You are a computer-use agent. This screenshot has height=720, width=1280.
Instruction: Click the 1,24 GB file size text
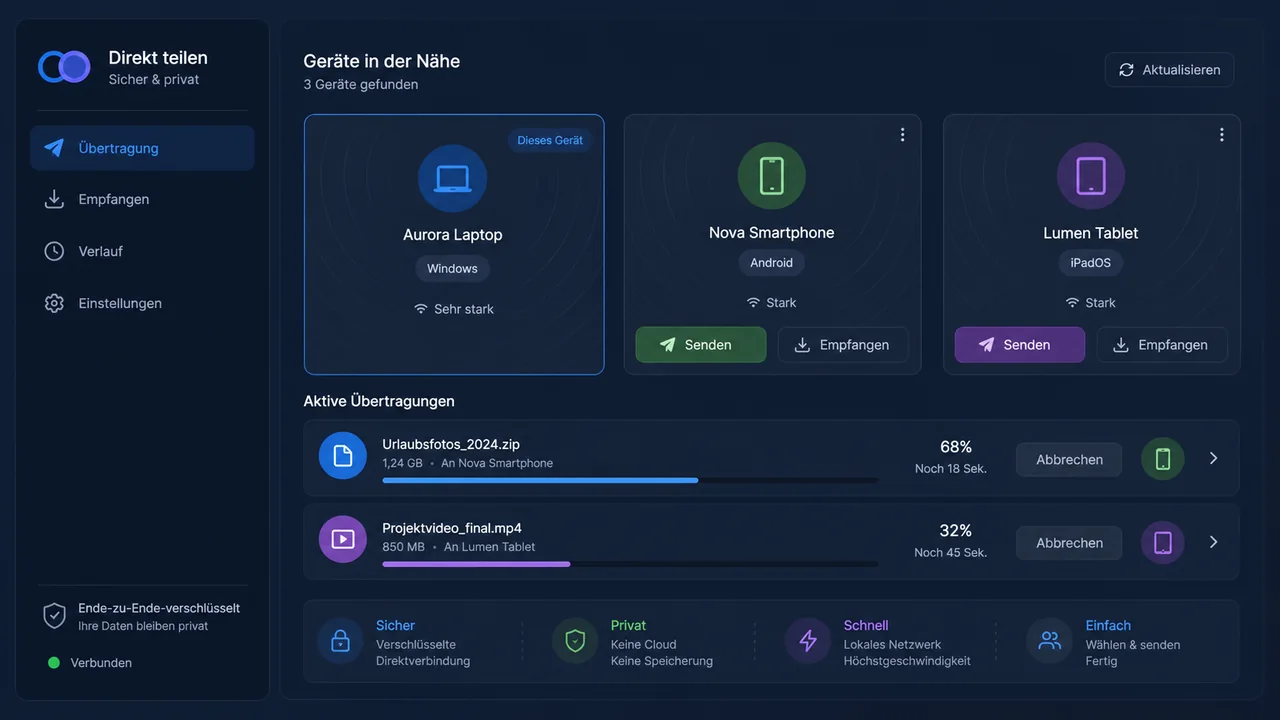pyautogui.click(x=402, y=464)
